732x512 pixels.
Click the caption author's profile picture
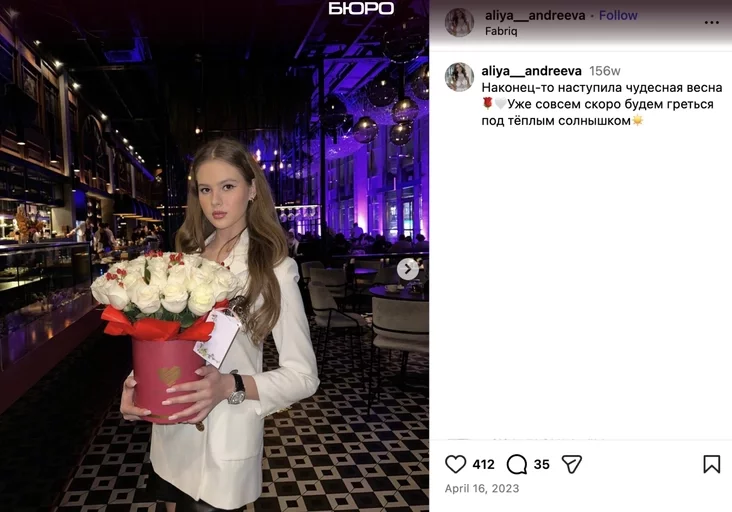(459, 77)
